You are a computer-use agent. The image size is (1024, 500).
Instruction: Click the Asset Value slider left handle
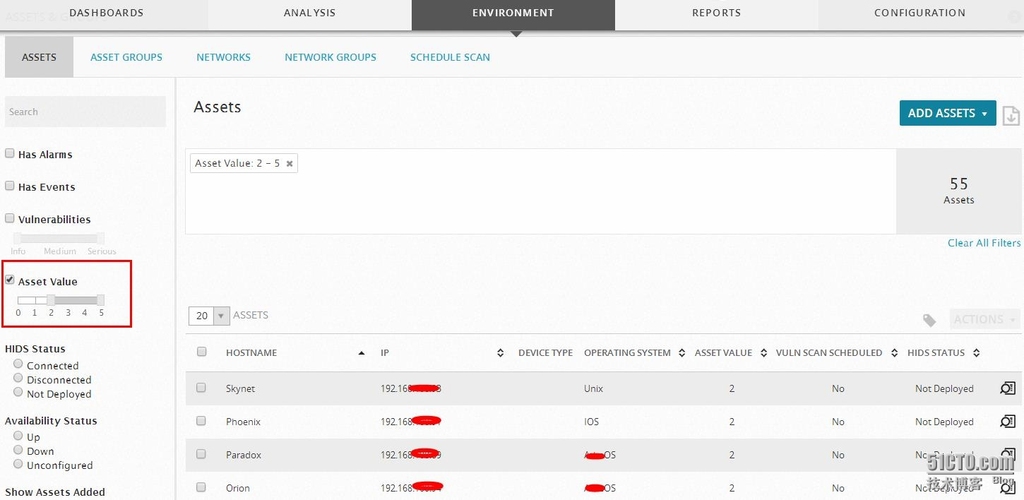point(51,300)
